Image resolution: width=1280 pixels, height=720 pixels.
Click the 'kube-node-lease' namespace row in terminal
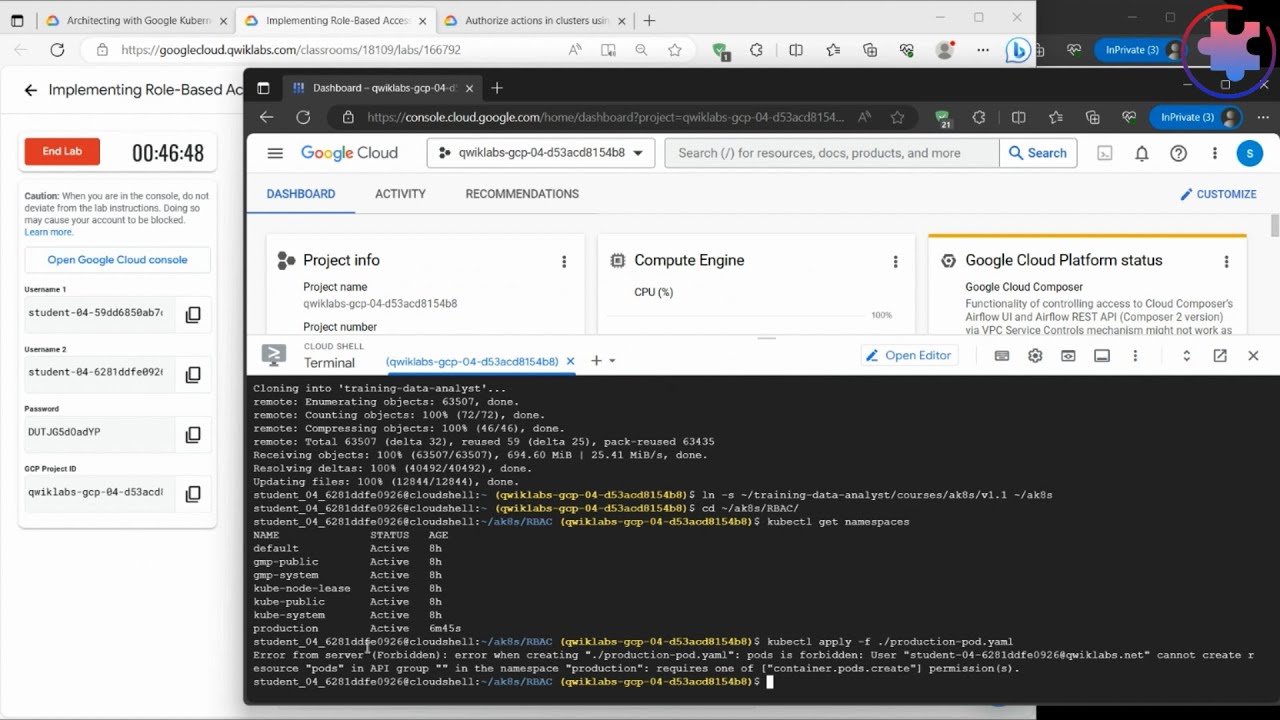(347, 588)
